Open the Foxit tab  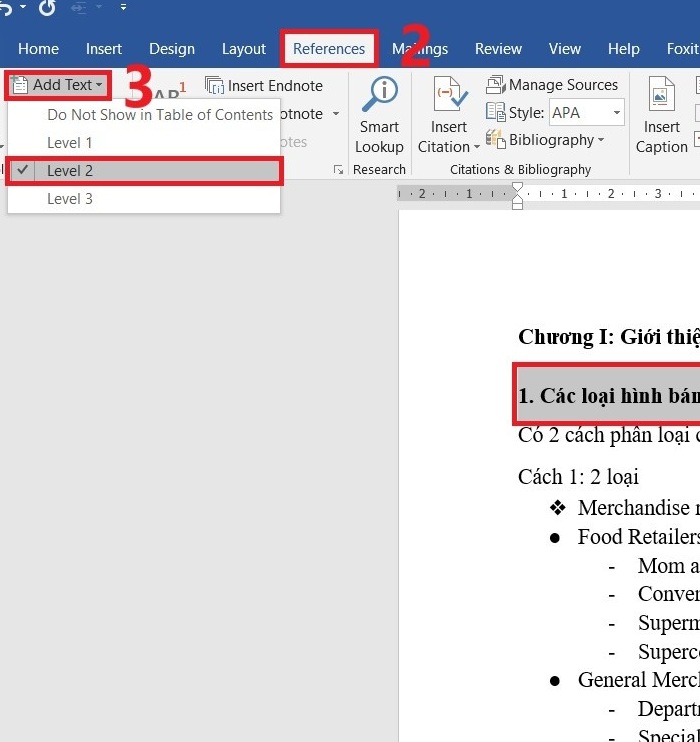(683, 49)
